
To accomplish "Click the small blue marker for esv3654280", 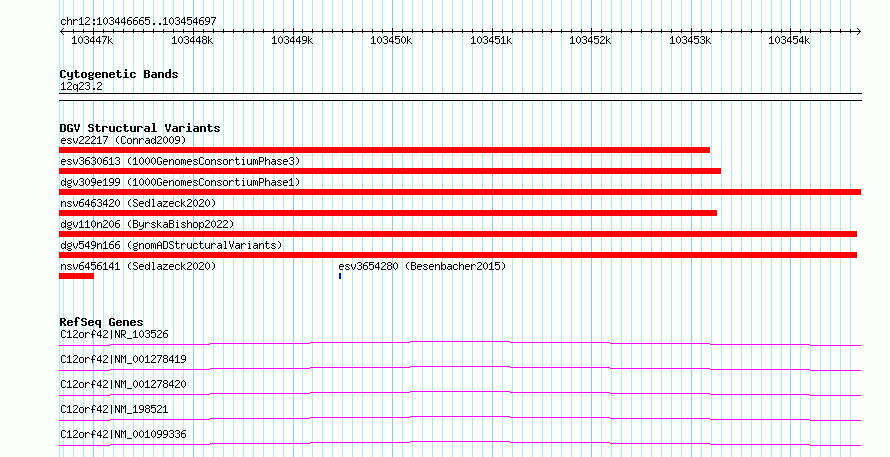I will pyautogui.click(x=340, y=276).
